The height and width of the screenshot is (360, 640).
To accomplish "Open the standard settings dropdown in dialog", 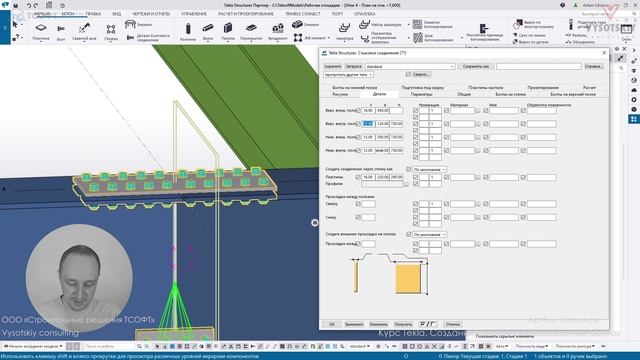I will pyautogui.click(x=410, y=66).
